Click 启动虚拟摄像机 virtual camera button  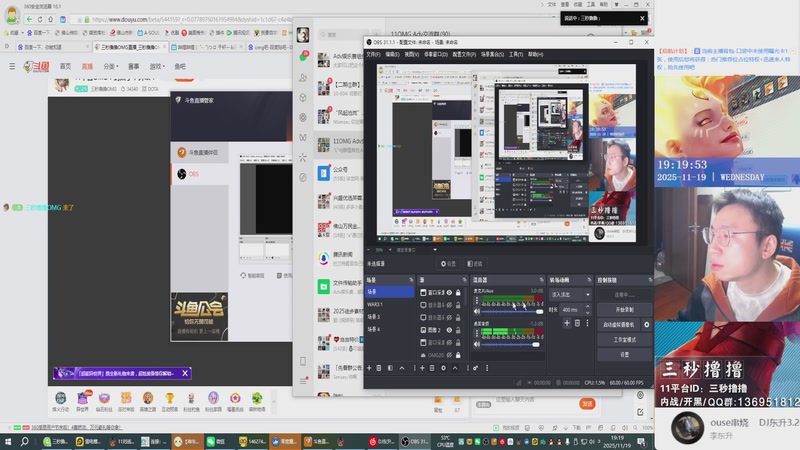(619, 324)
